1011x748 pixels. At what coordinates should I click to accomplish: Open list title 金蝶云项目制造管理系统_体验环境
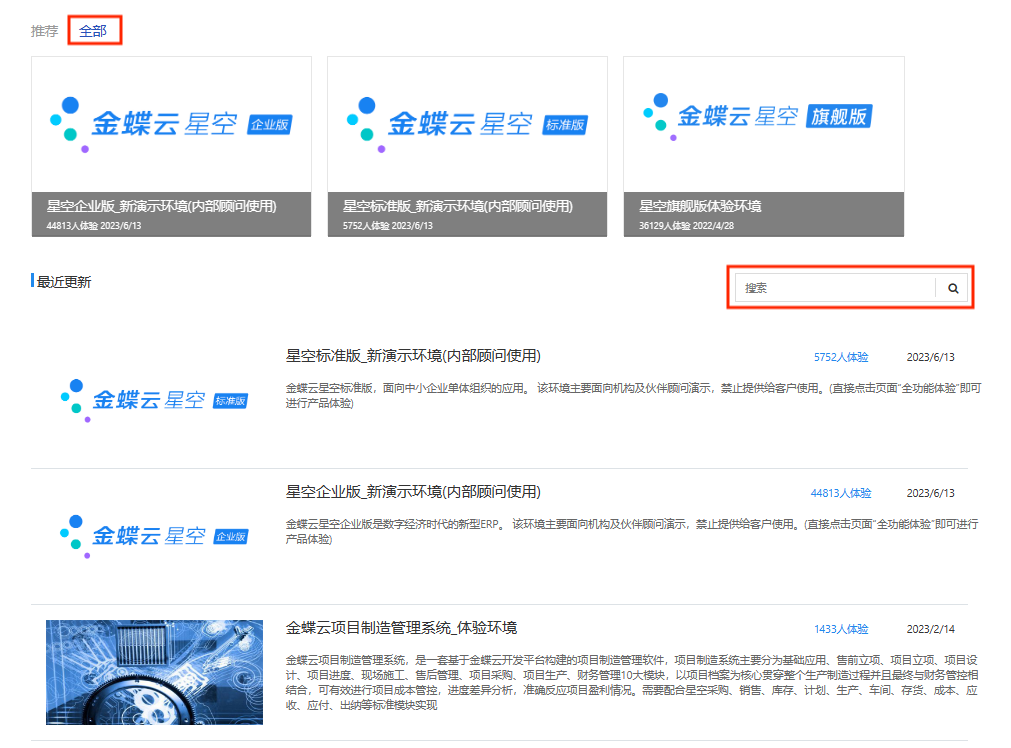click(x=401, y=628)
